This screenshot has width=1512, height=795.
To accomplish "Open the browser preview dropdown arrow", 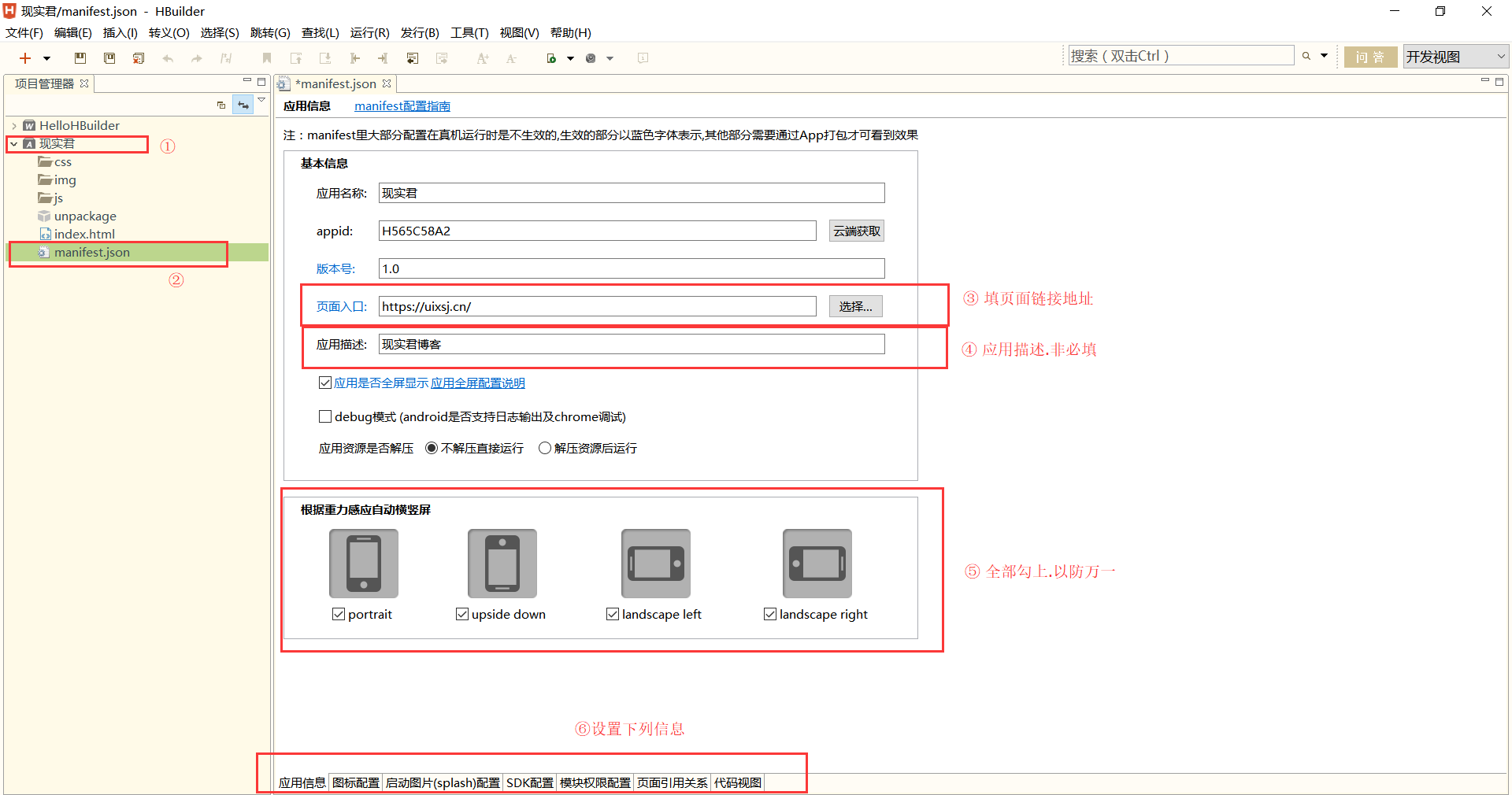I will pos(610,58).
